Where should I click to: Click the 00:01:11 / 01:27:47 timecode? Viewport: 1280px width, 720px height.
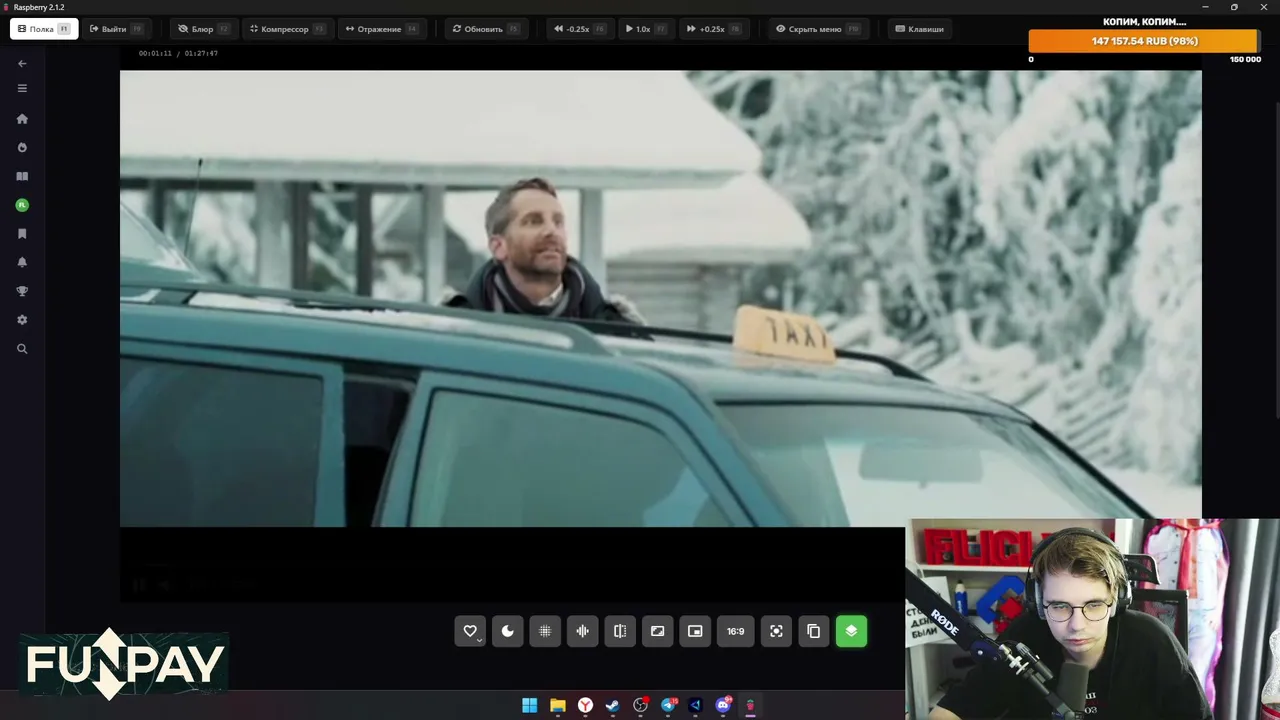click(178, 53)
